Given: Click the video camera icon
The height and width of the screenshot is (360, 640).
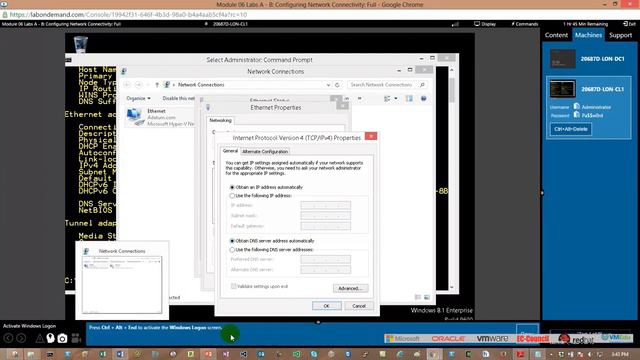Looking at the screenshot, I should click(76, 338).
